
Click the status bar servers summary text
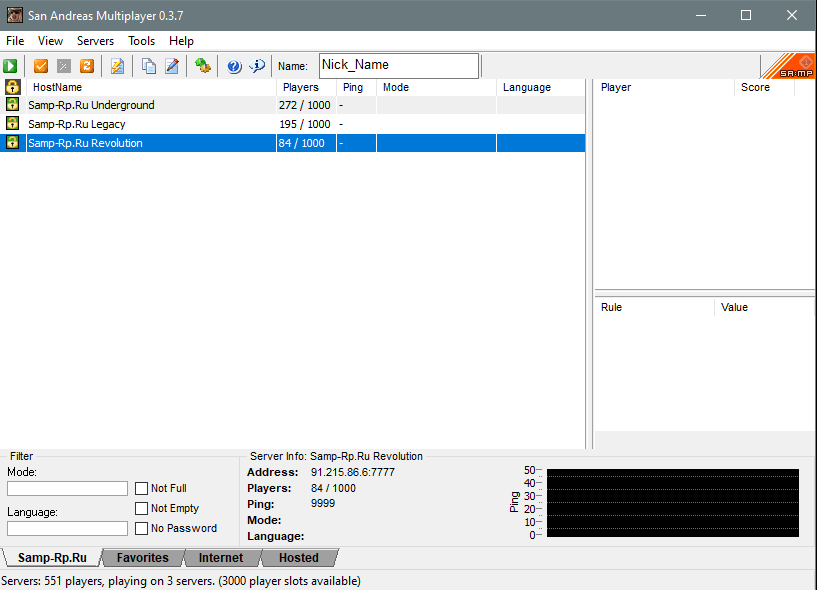[181, 581]
